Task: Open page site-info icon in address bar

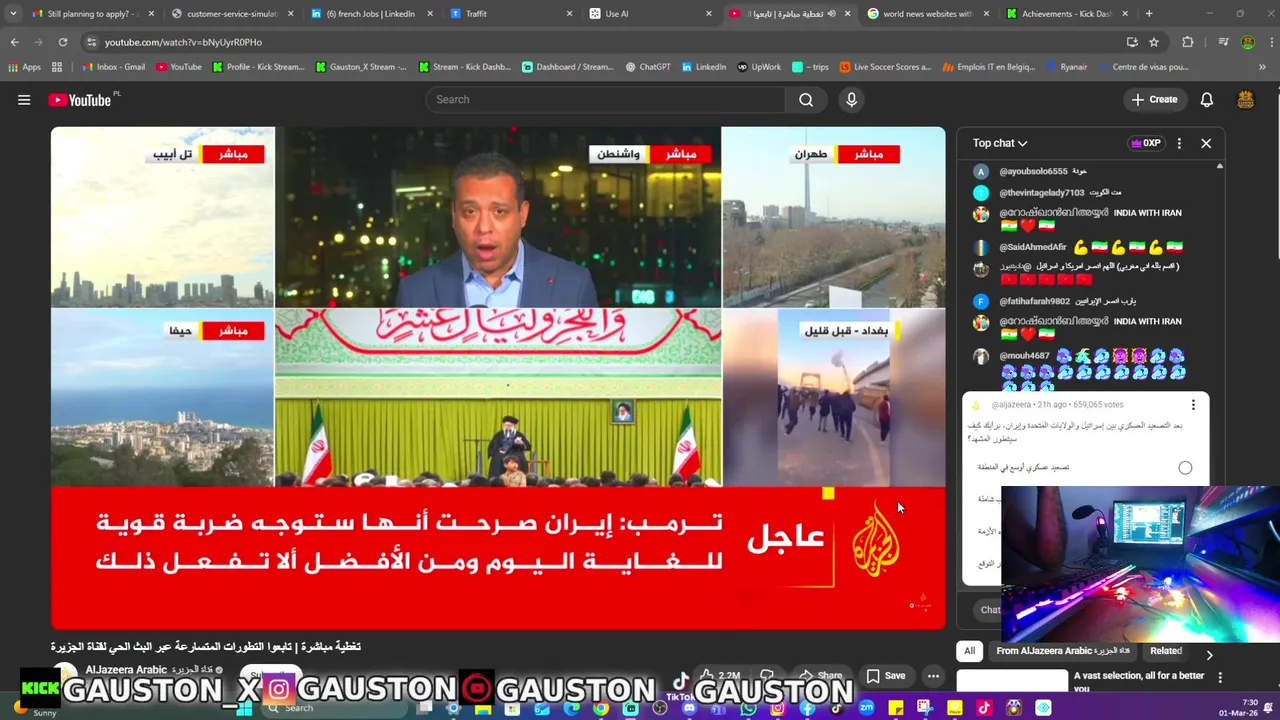Action: [91, 42]
